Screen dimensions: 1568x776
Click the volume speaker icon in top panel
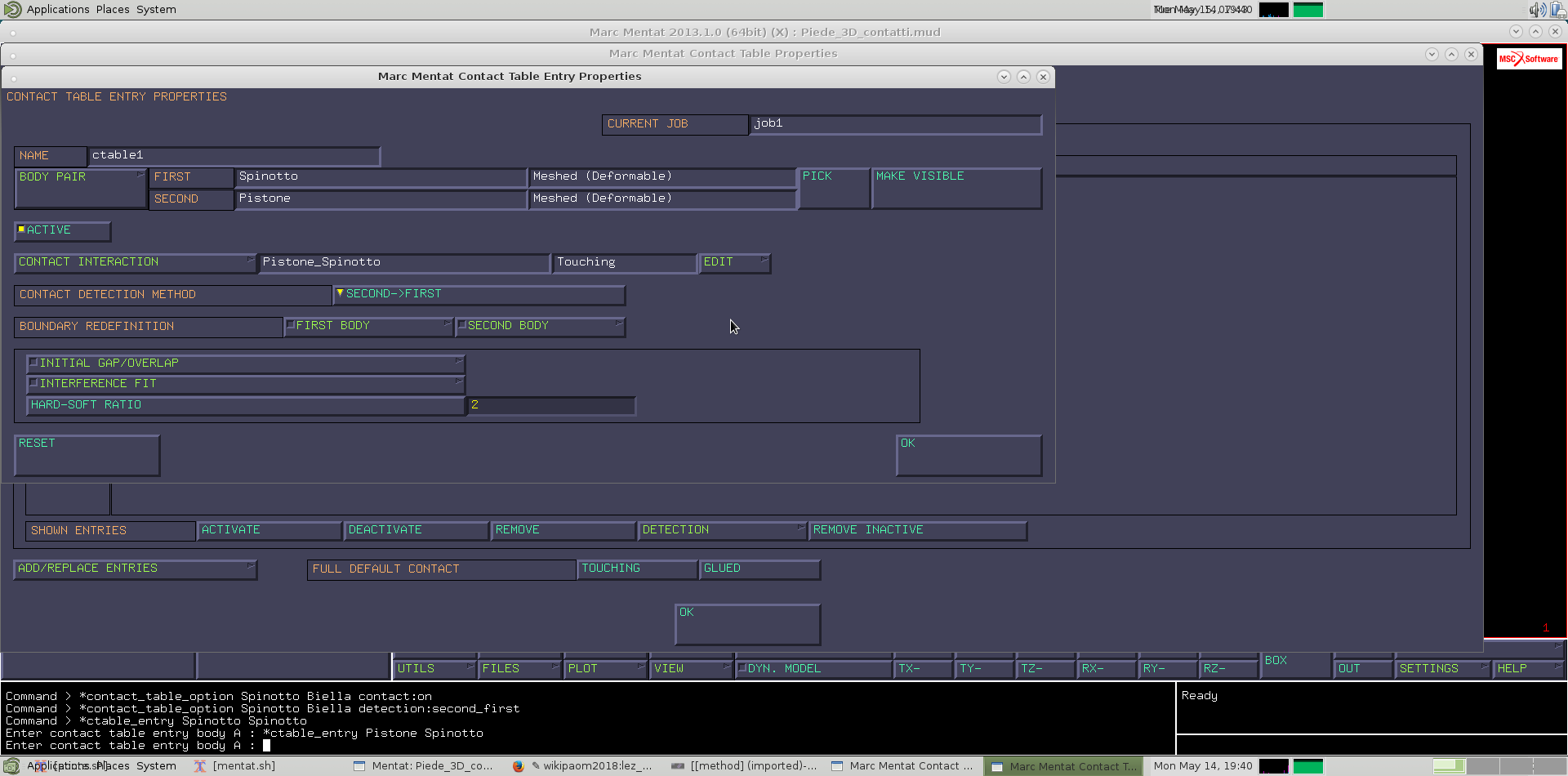(1537, 10)
